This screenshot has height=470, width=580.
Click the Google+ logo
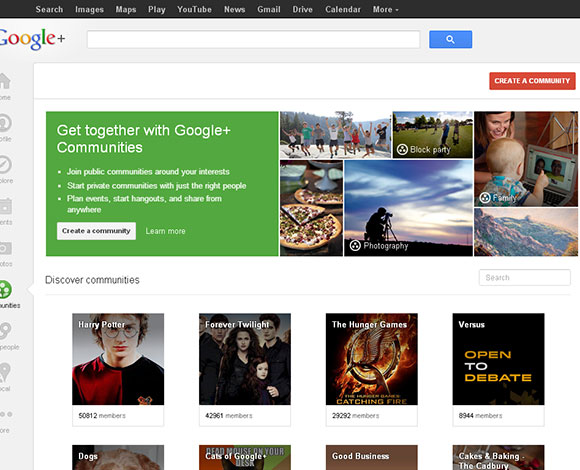click(33, 38)
